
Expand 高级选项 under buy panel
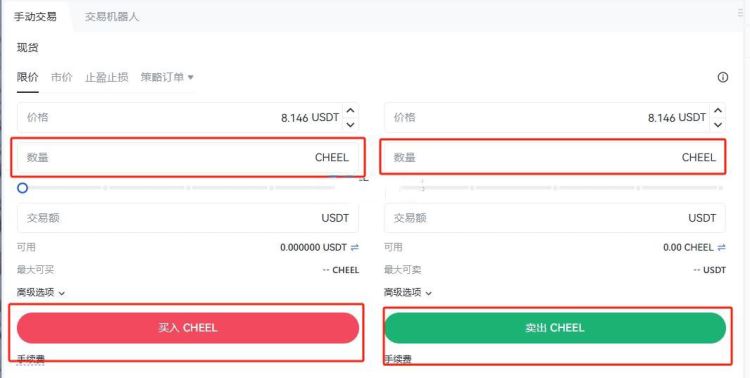click(x=41, y=292)
